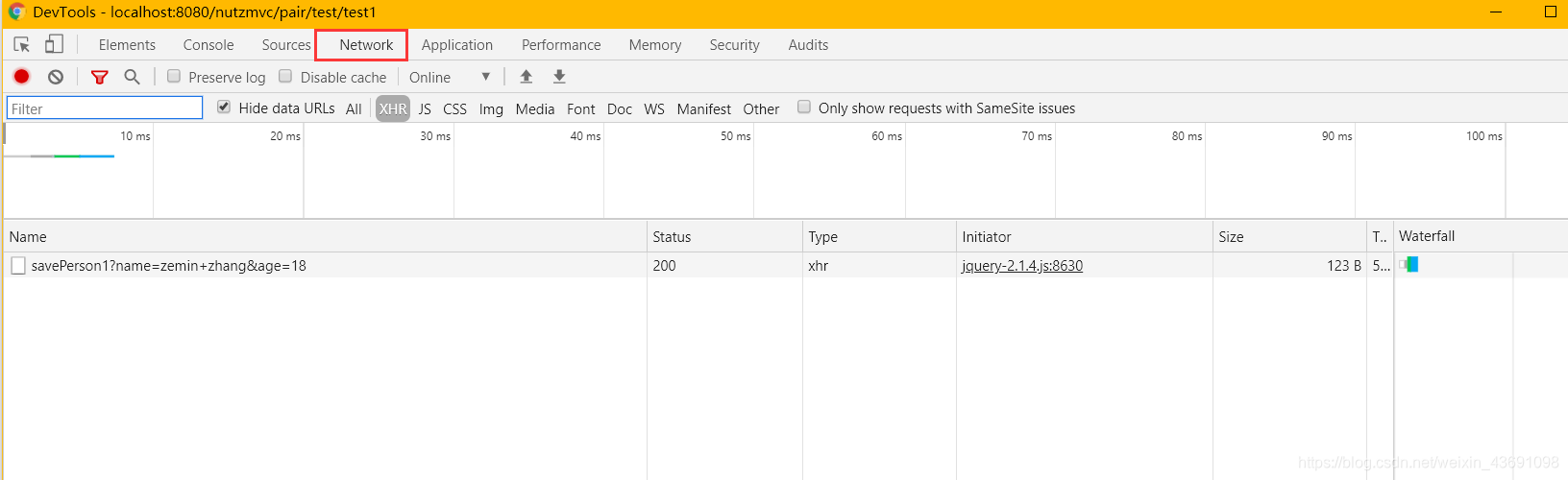This screenshot has height=480, width=1568.
Task: Open the Online throttling dropdown
Action: click(x=450, y=77)
